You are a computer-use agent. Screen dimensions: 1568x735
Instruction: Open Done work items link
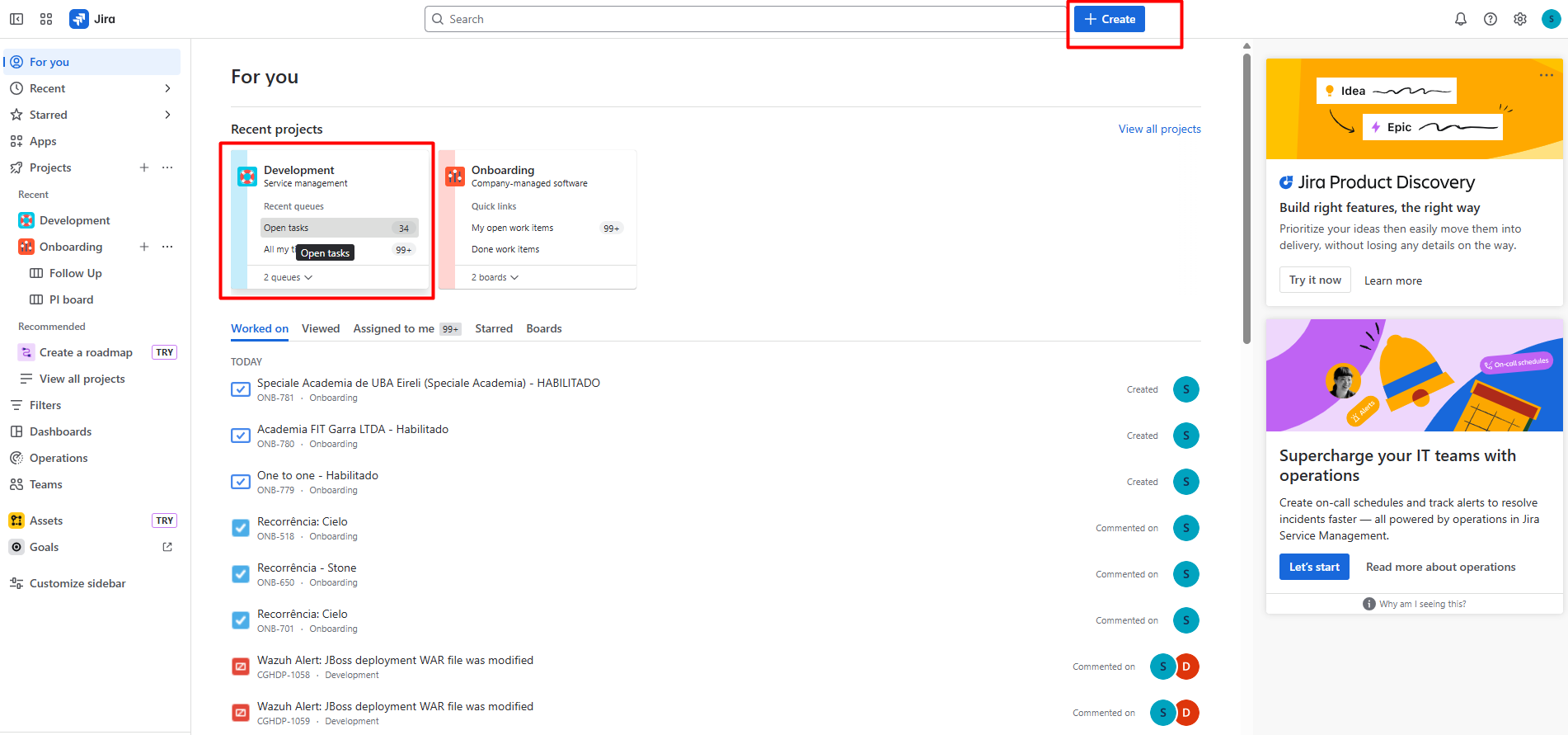click(505, 249)
